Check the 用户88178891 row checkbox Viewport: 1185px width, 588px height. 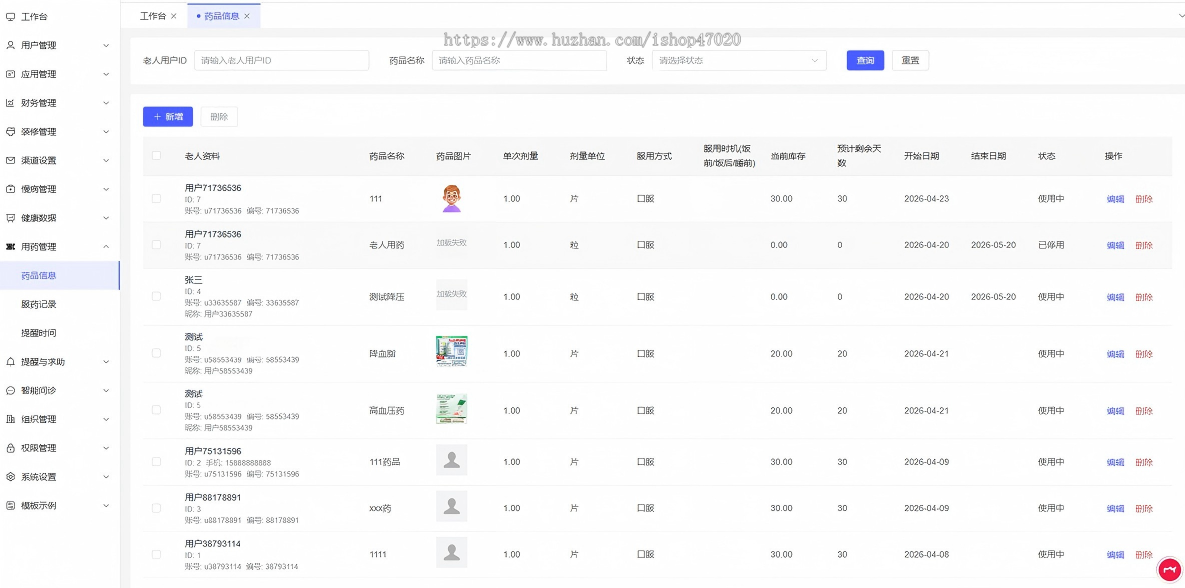(x=156, y=508)
